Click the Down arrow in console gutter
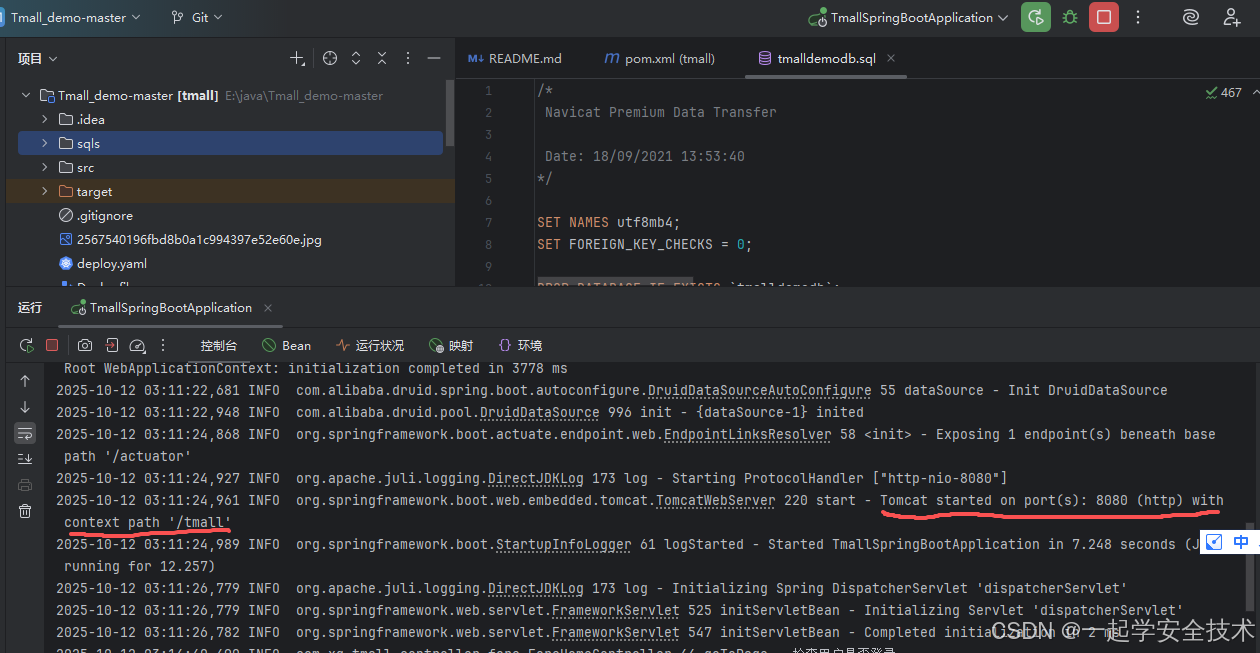This screenshot has height=653, width=1260. 25,407
